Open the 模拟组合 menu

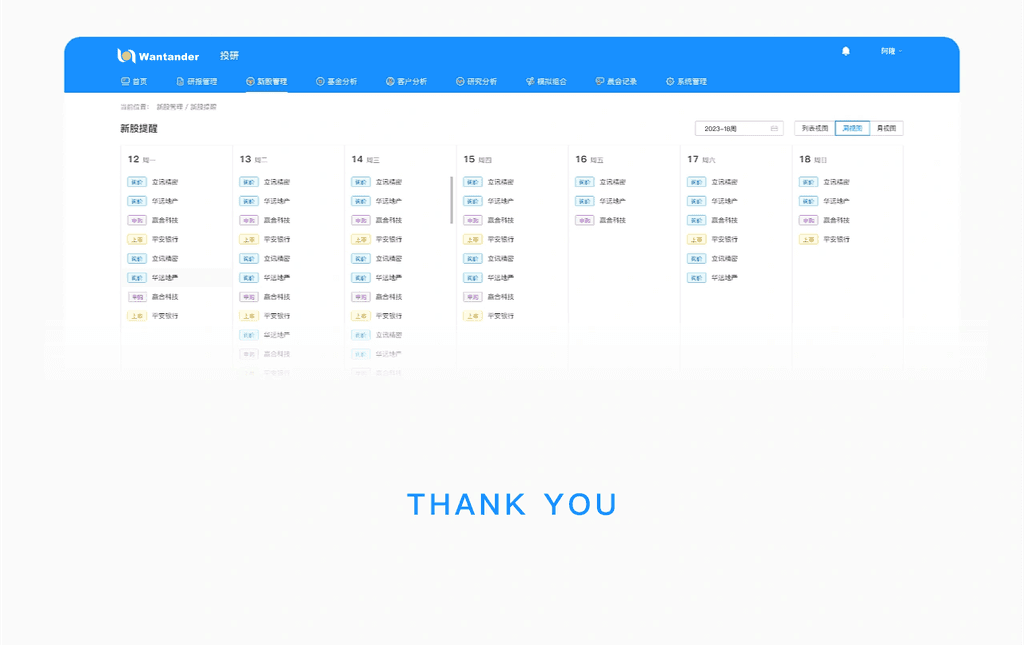(546, 82)
